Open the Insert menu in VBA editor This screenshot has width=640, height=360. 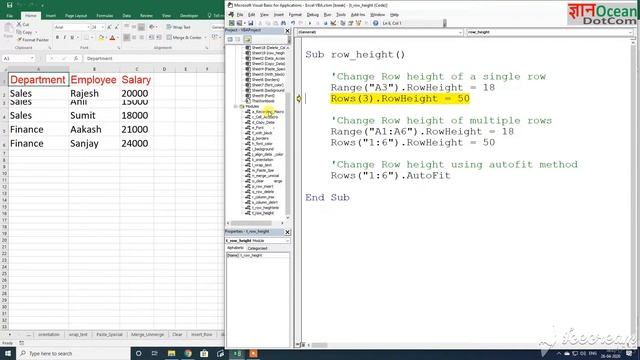click(279, 15)
